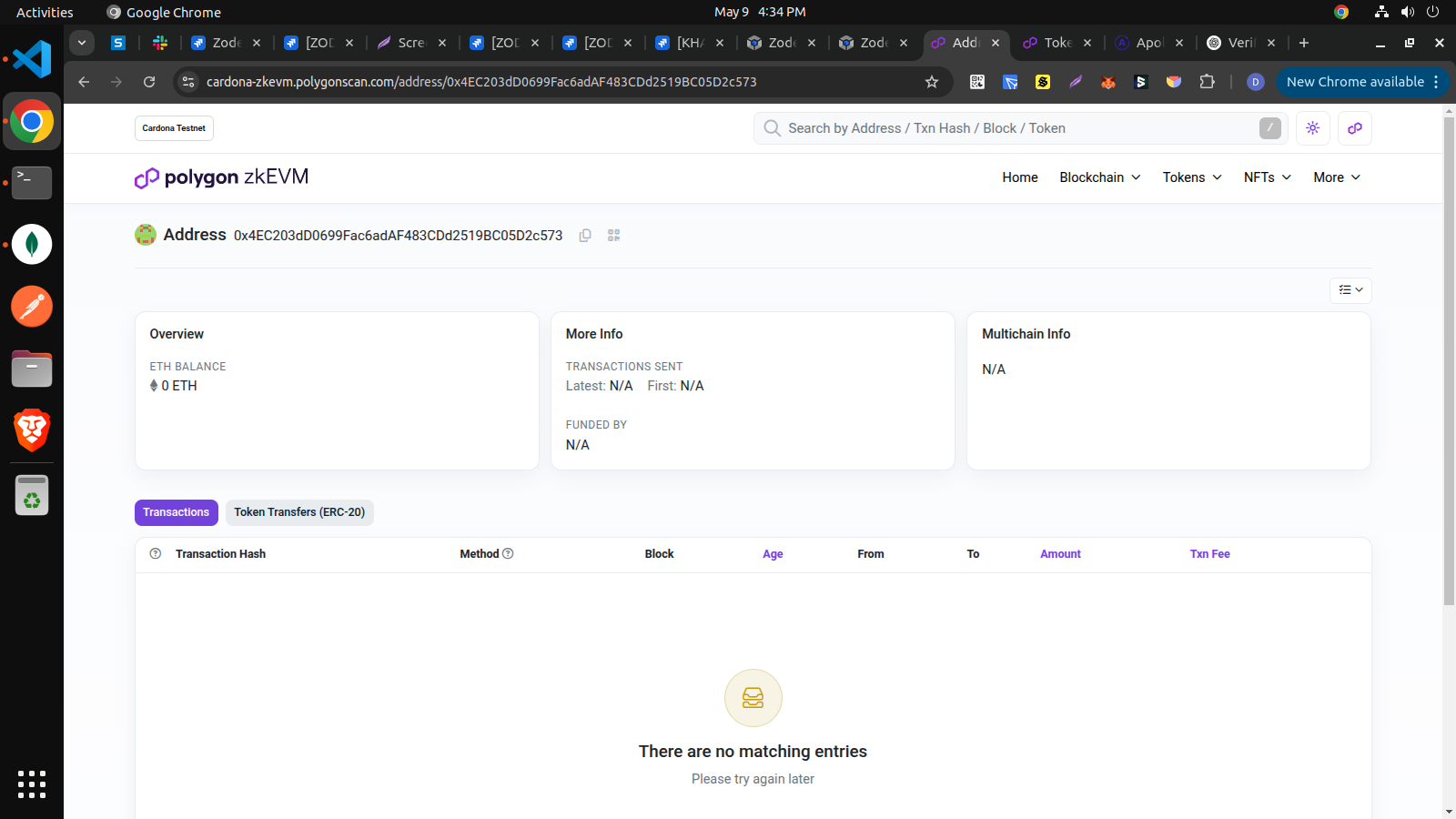Open Trash from the dock
This screenshot has width=1456, height=819.
pos(32,495)
